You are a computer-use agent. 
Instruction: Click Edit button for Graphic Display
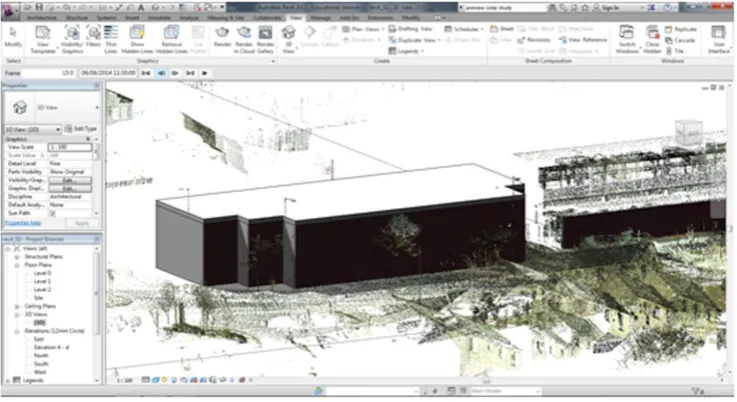tap(70, 189)
